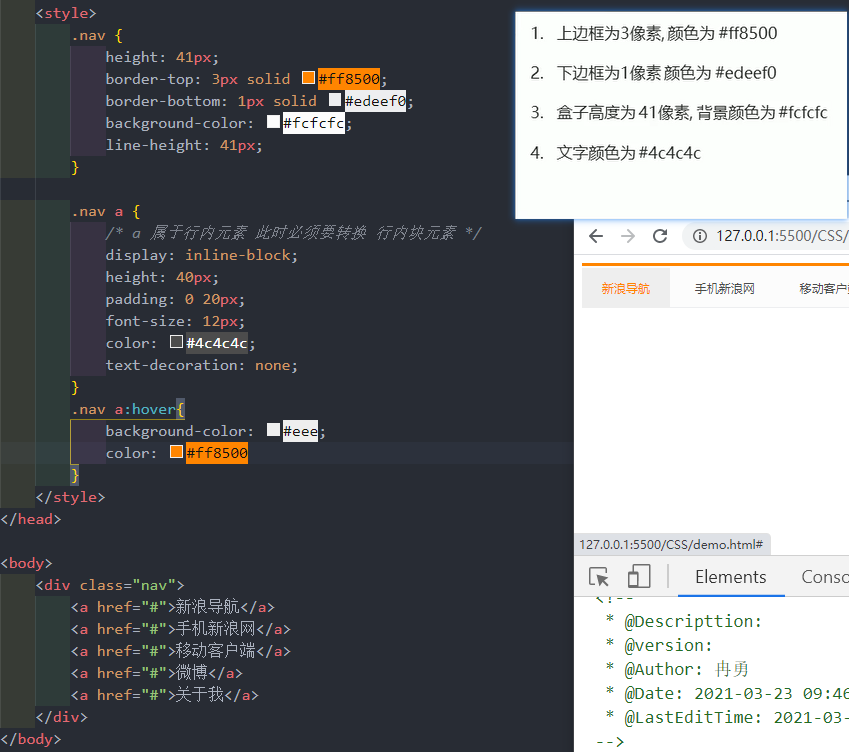This screenshot has height=752, width=849.
Task: Switch to the Elements tab
Action: [x=730, y=577]
